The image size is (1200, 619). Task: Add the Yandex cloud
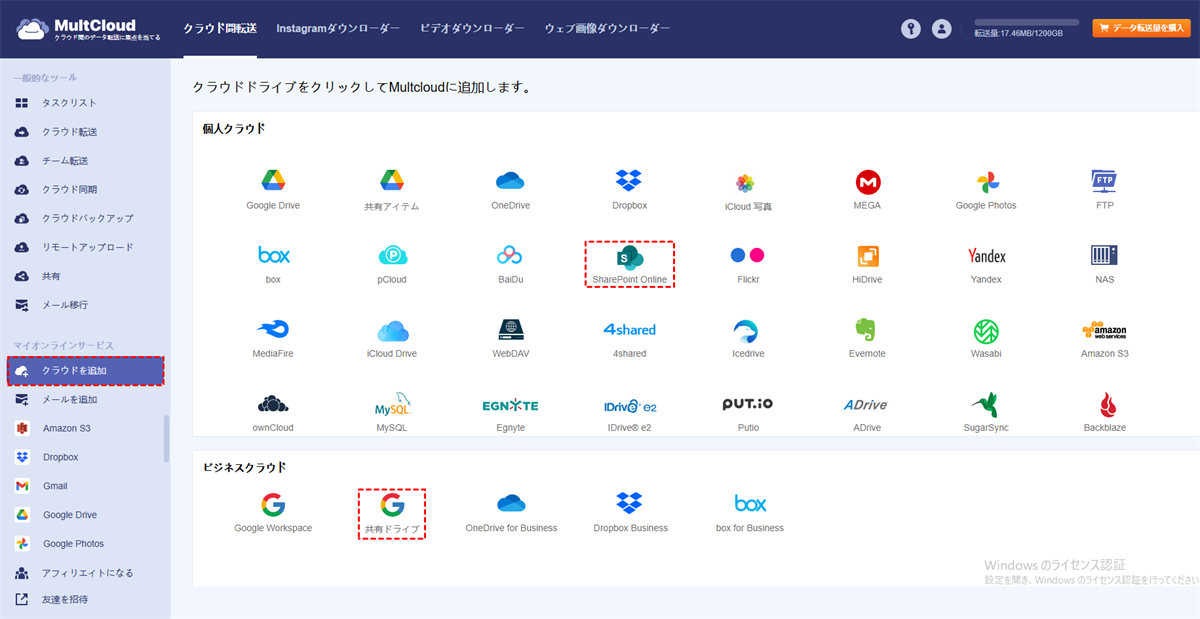(x=986, y=263)
